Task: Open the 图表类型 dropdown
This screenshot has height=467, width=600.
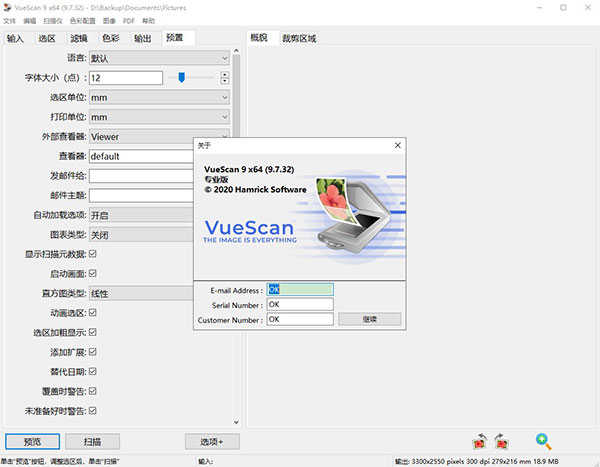Action: click(x=142, y=235)
